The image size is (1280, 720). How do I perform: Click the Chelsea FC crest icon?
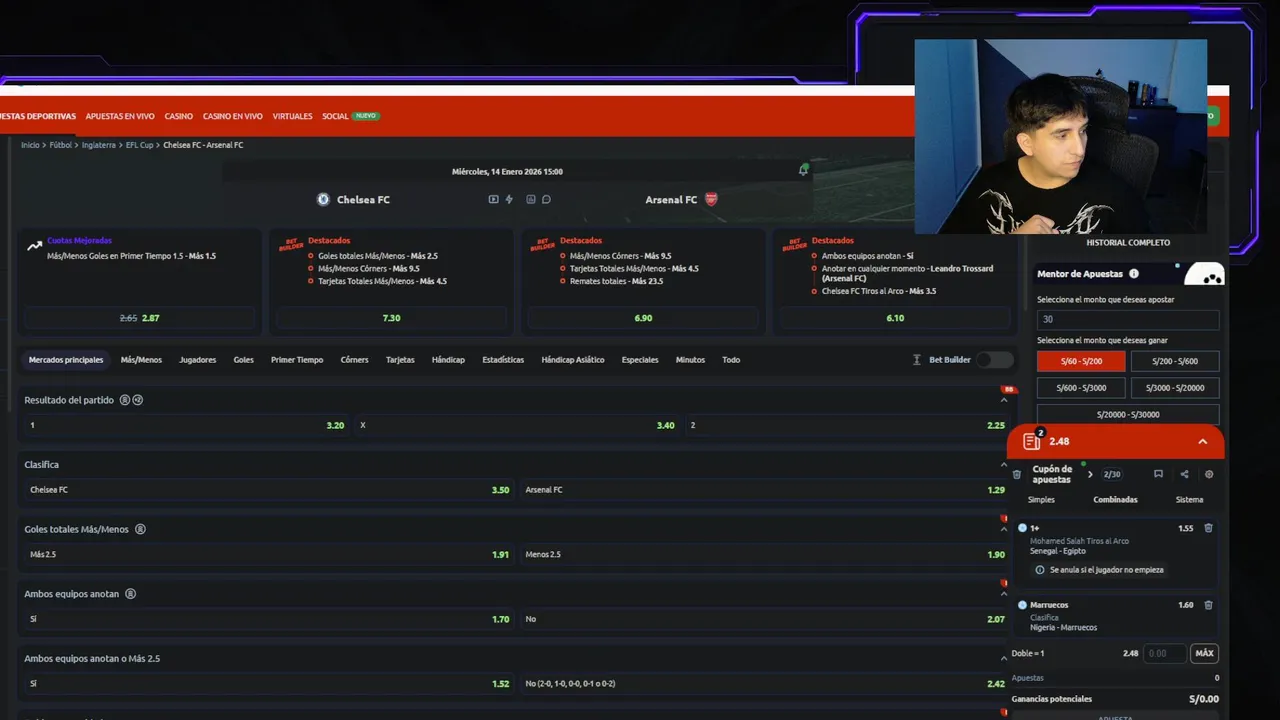point(323,199)
